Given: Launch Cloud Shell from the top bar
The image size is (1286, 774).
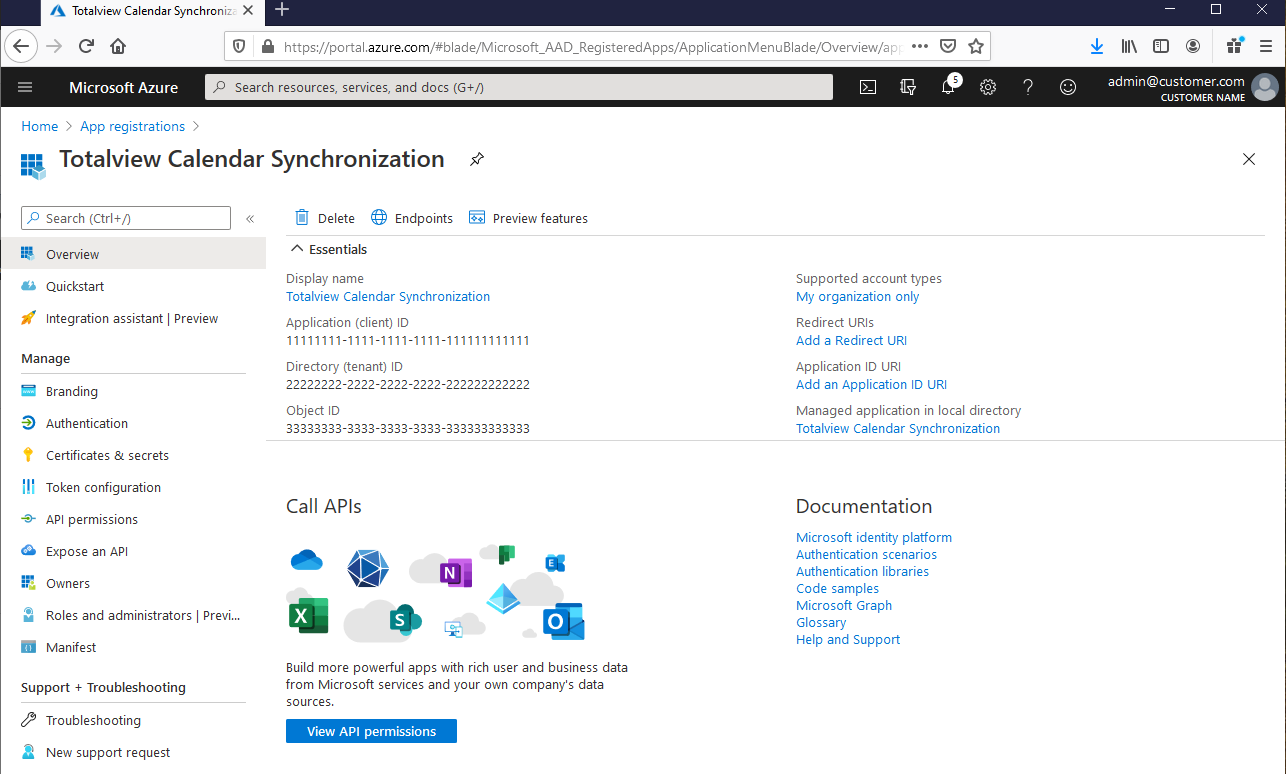Looking at the screenshot, I should point(868,87).
